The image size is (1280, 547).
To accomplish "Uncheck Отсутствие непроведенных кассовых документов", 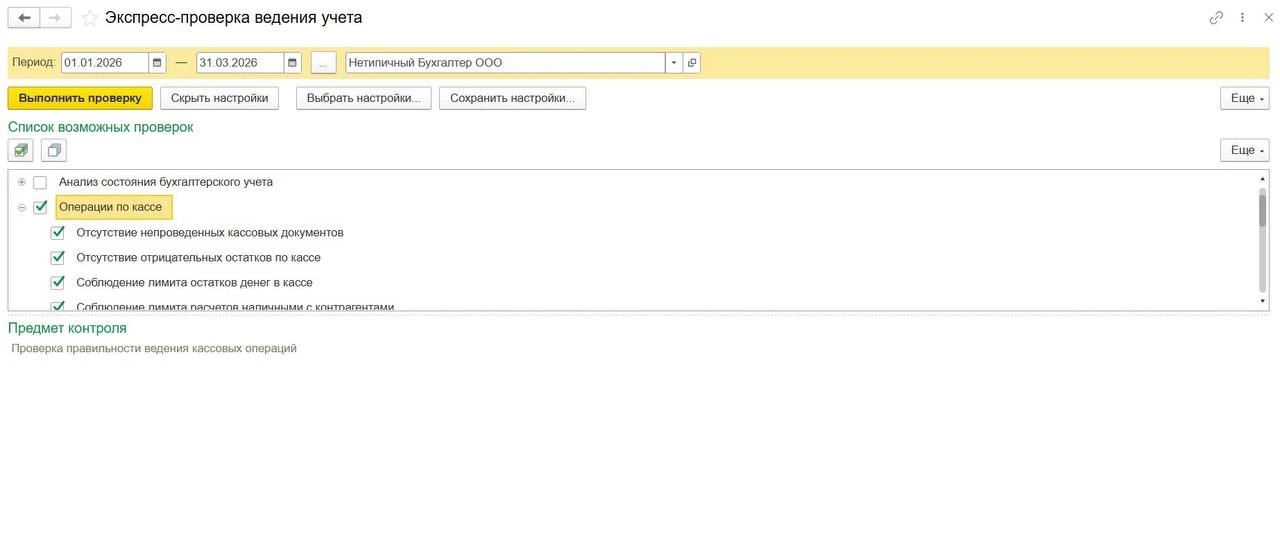I will click(x=58, y=232).
